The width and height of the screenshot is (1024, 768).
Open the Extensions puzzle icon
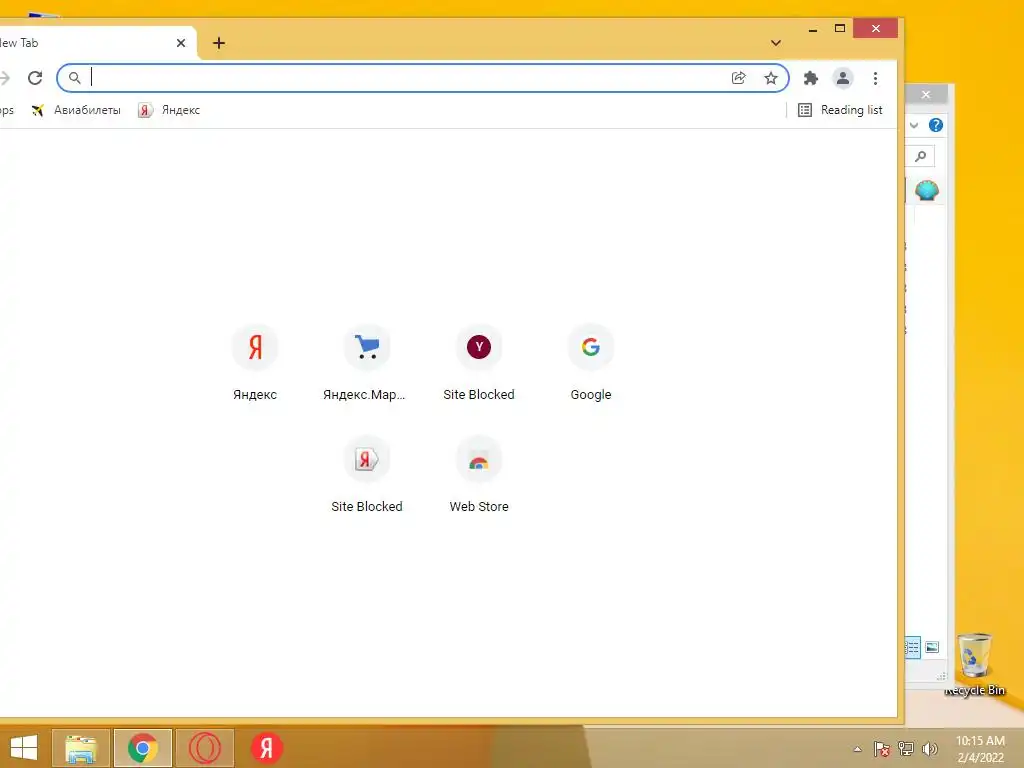[x=810, y=78]
